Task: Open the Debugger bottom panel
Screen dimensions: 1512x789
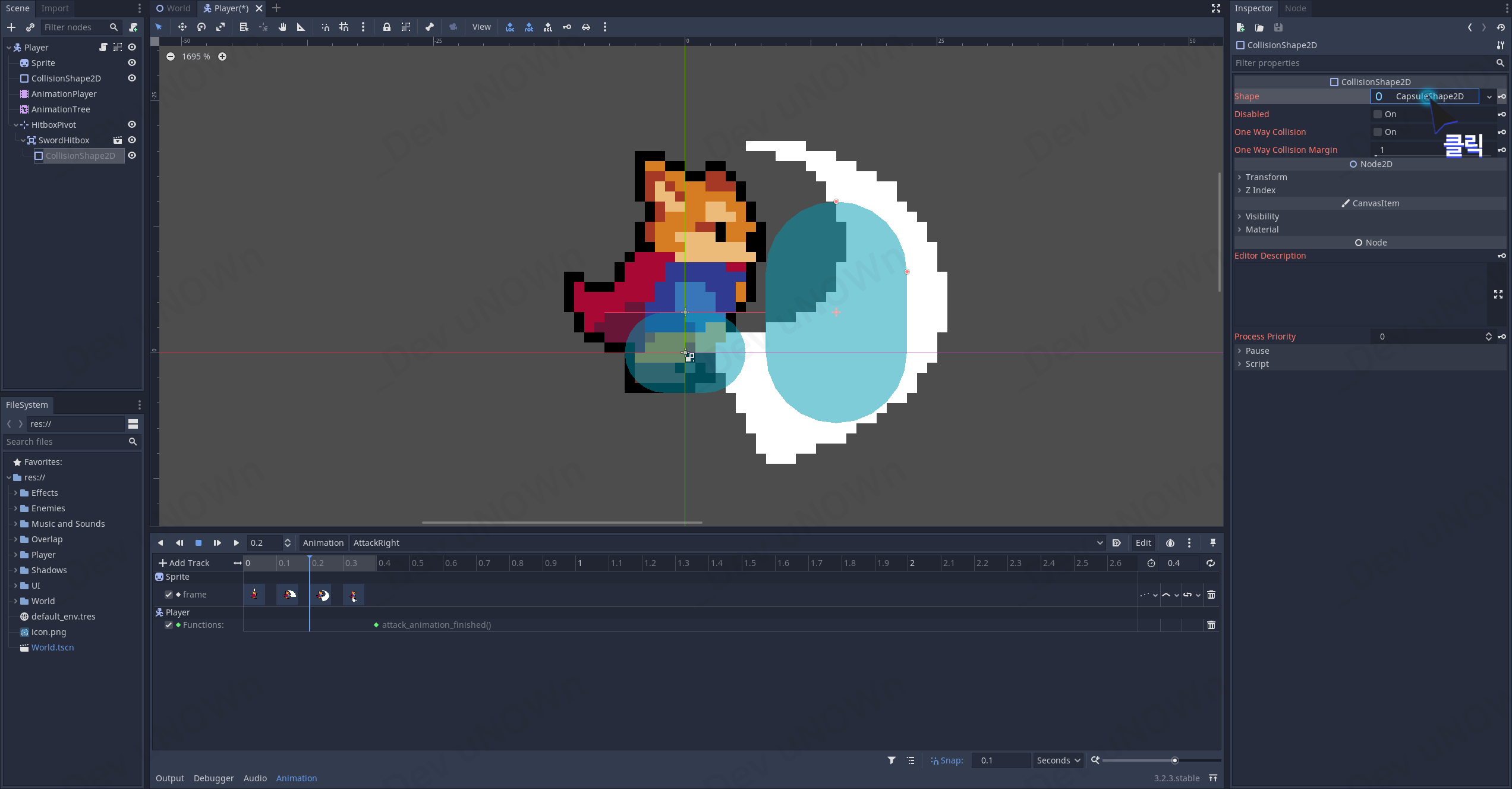Action: [x=213, y=778]
